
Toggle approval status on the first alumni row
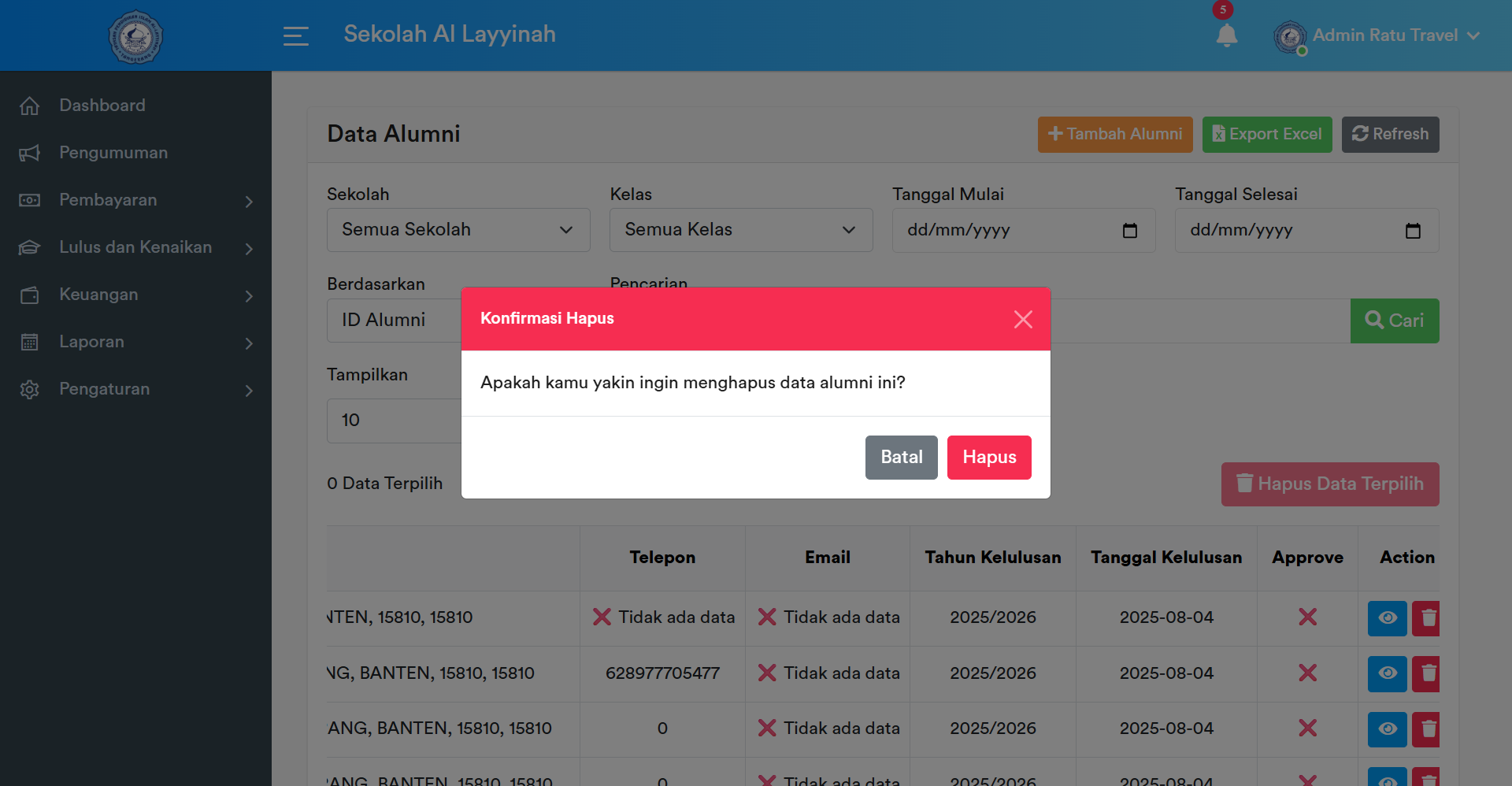point(1307,617)
